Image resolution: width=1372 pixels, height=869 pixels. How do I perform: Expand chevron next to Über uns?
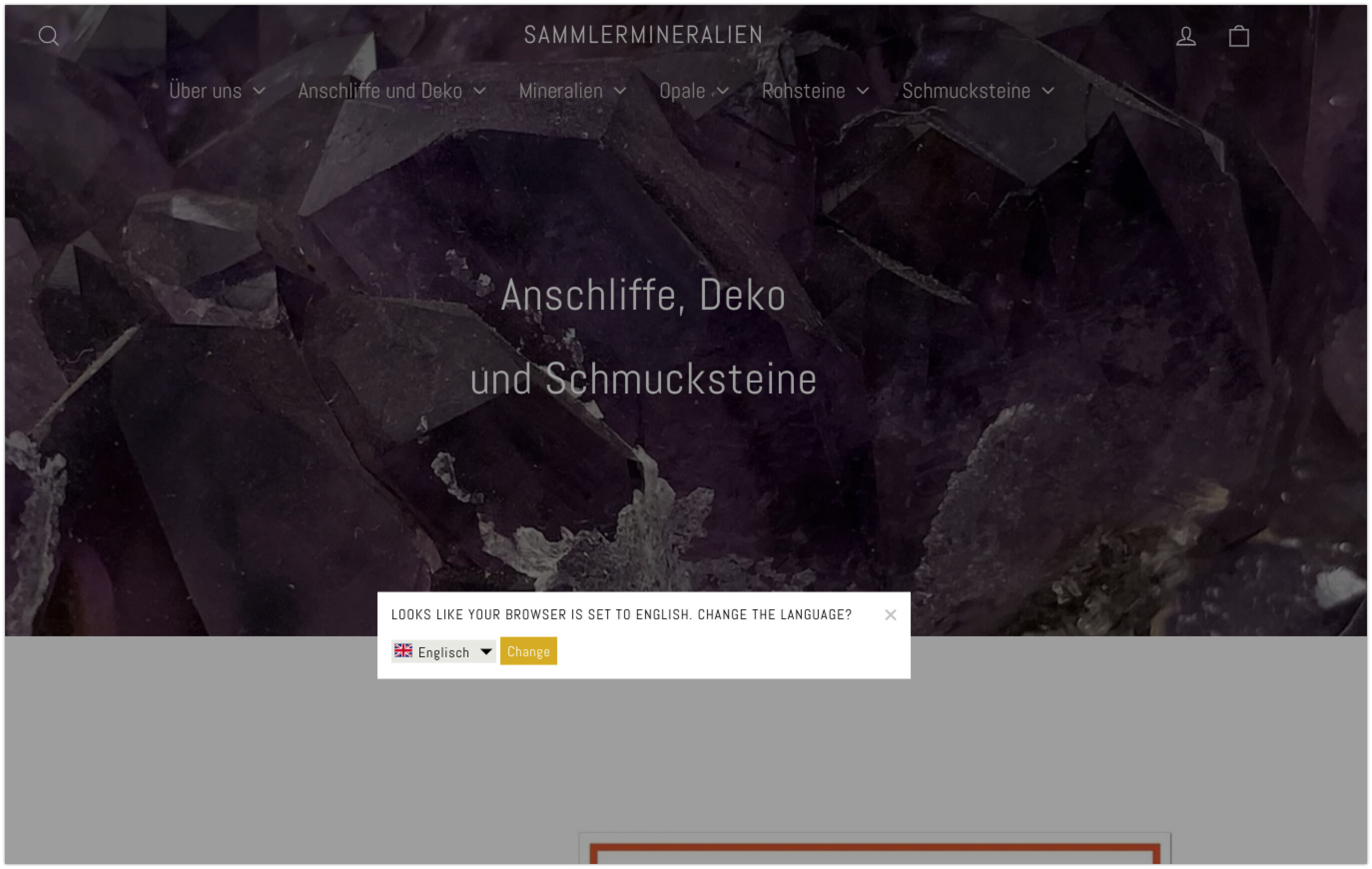point(259,91)
